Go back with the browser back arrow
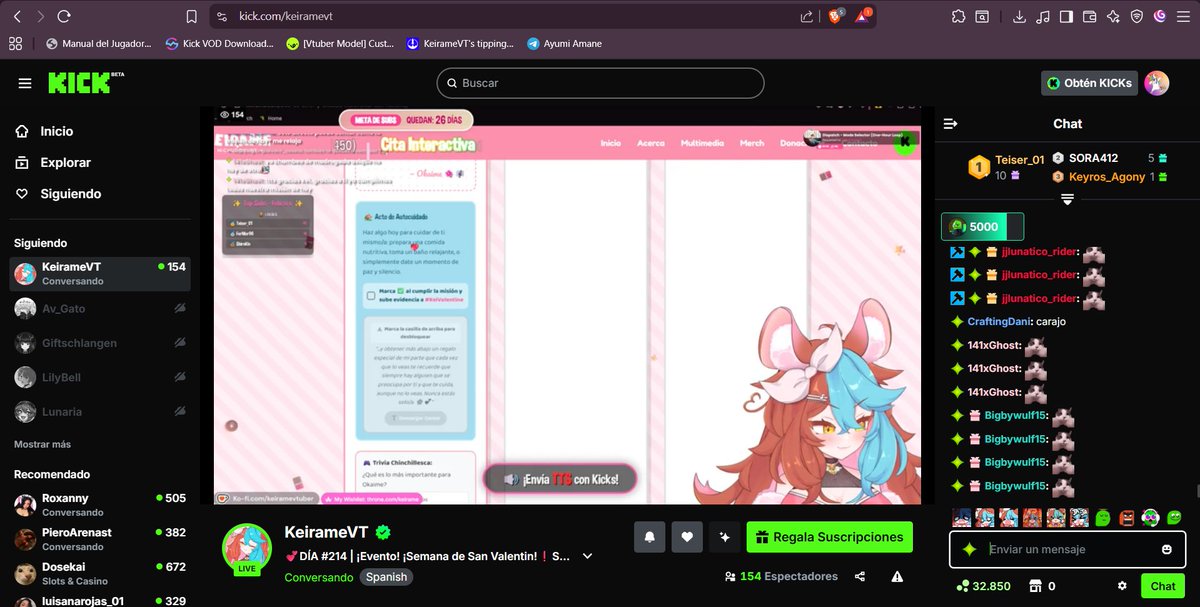This screenshot has width=1200, height=607. pyautogui.click(x=17, y=17)
